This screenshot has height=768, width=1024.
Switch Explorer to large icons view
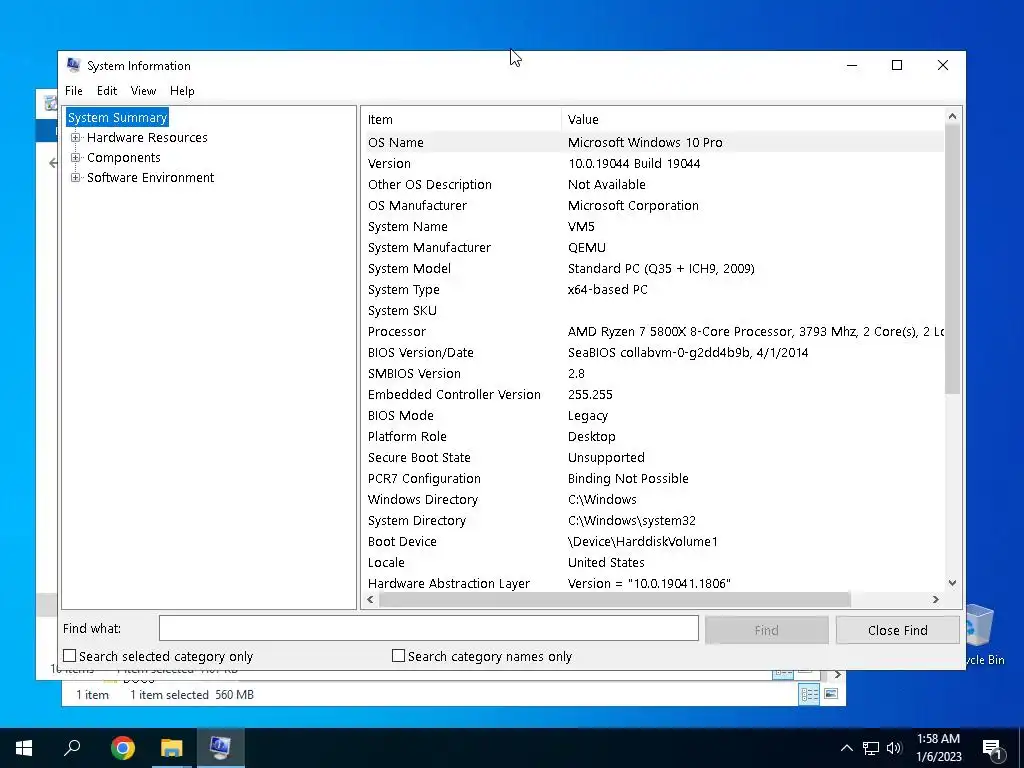pos(831,694)
